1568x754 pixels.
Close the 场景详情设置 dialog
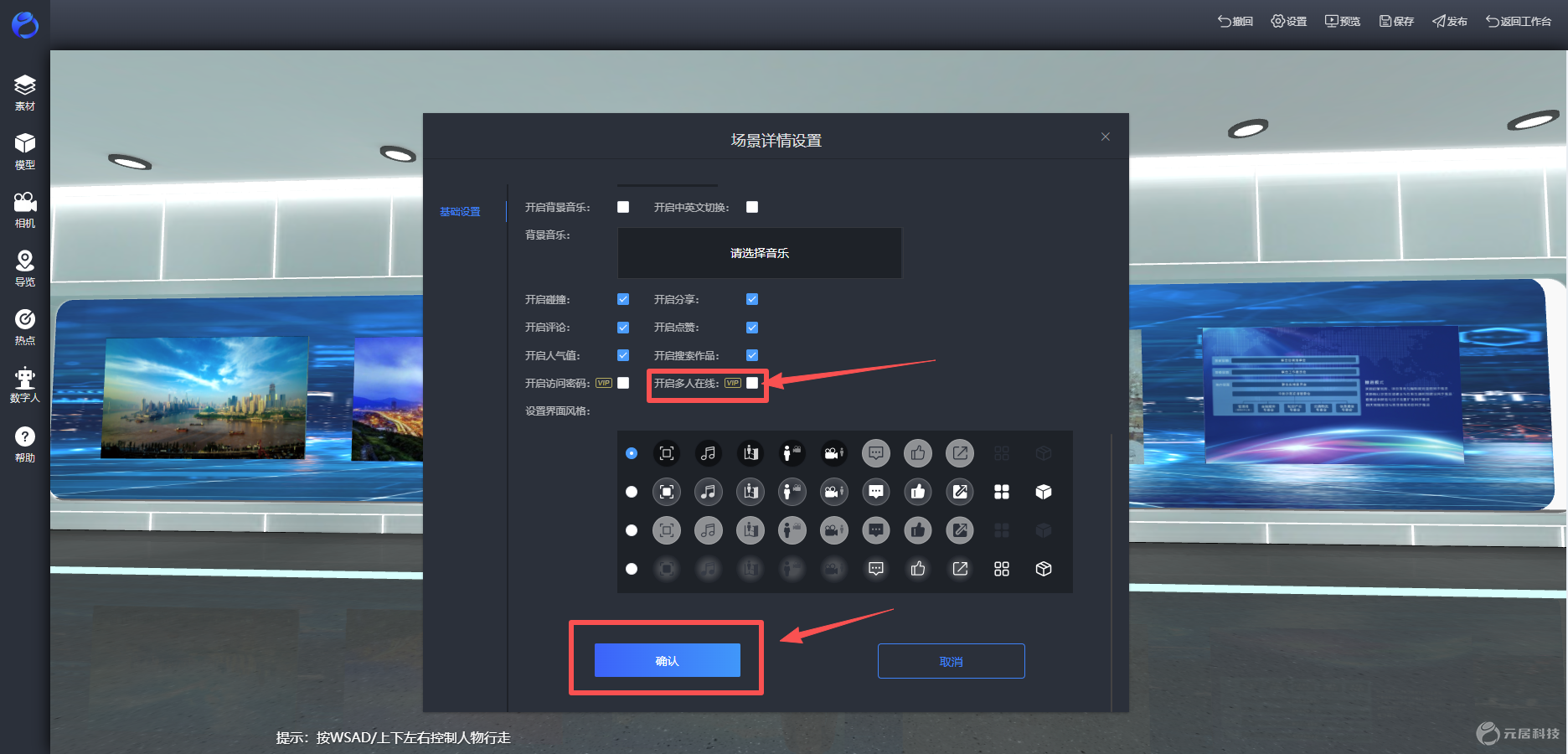tap(1106, 137)
